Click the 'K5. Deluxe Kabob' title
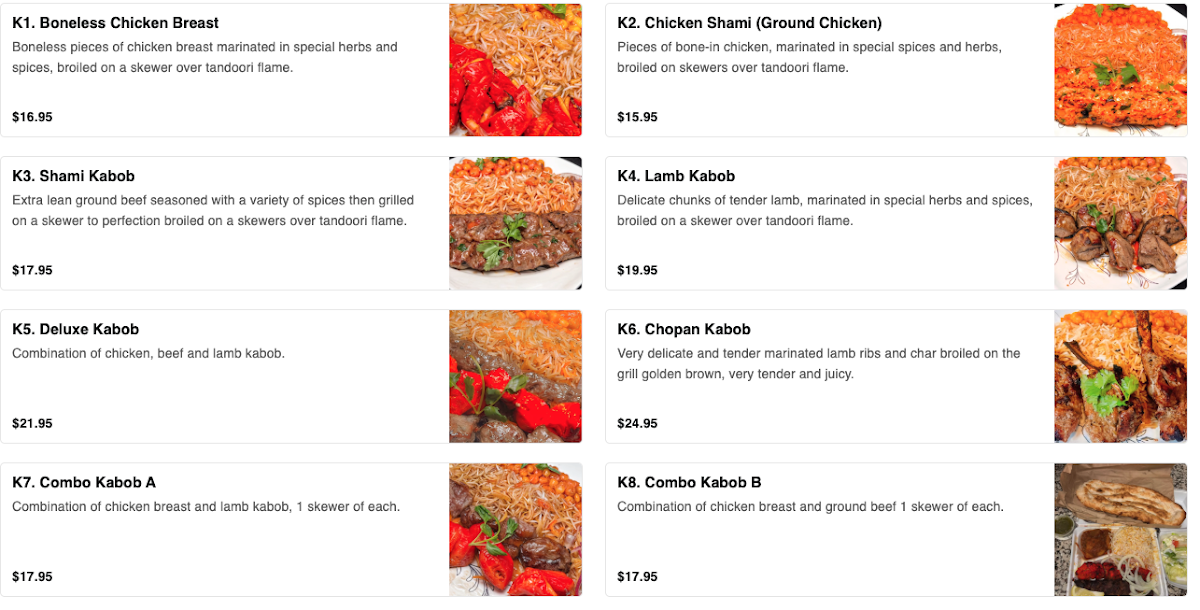1200x610 pixels. tap(75, 329)
